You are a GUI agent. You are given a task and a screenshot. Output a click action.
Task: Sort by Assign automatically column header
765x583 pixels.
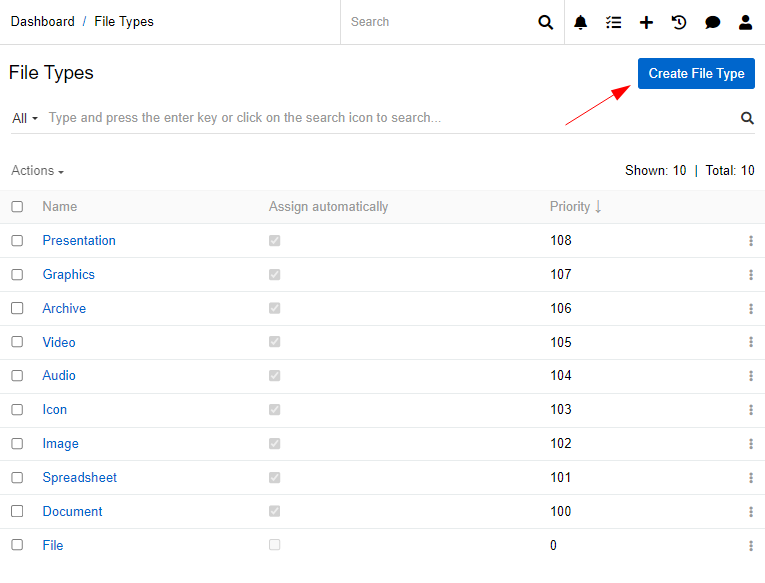coord(328,207)
